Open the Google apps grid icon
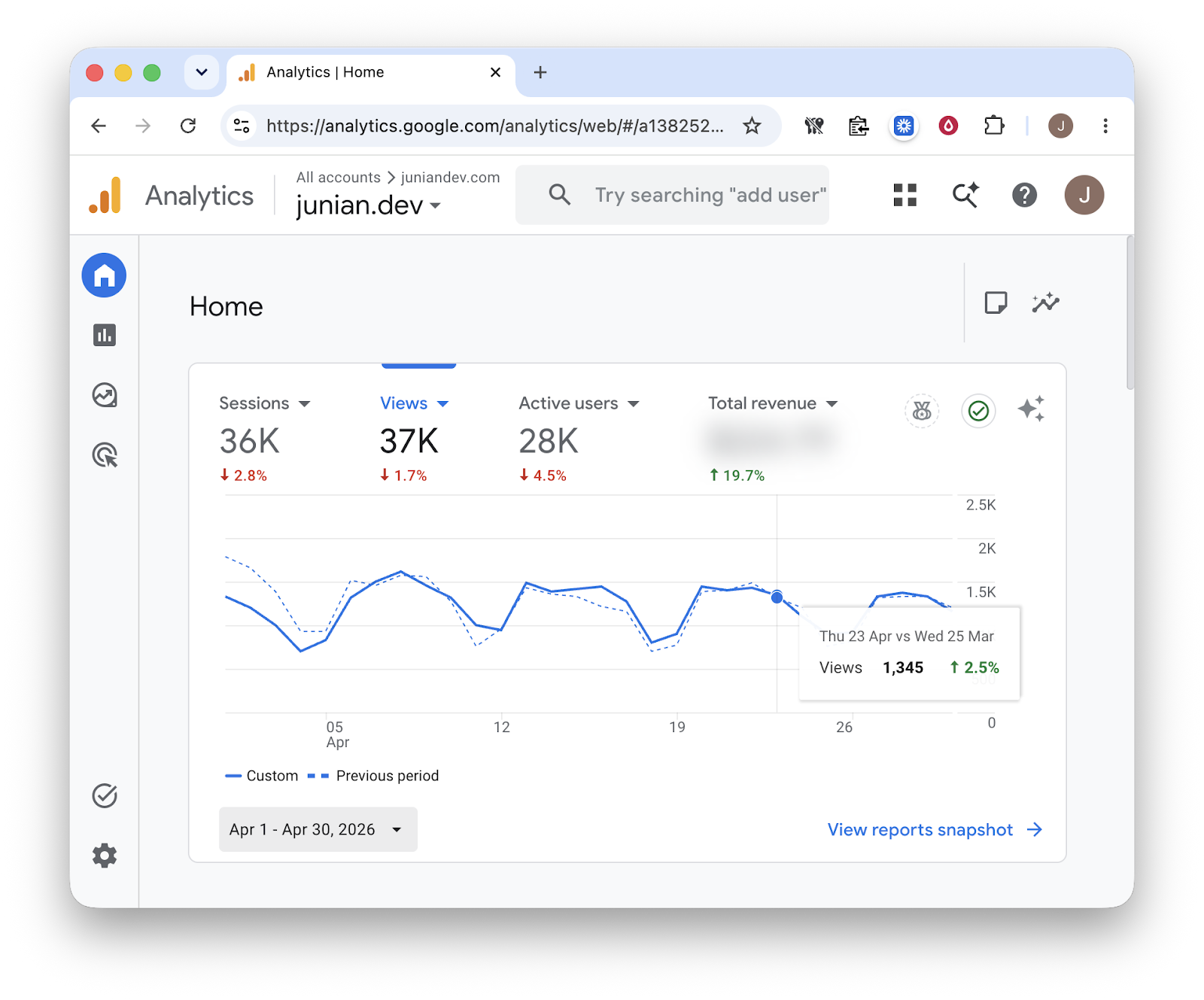 [x=905, y=195]
